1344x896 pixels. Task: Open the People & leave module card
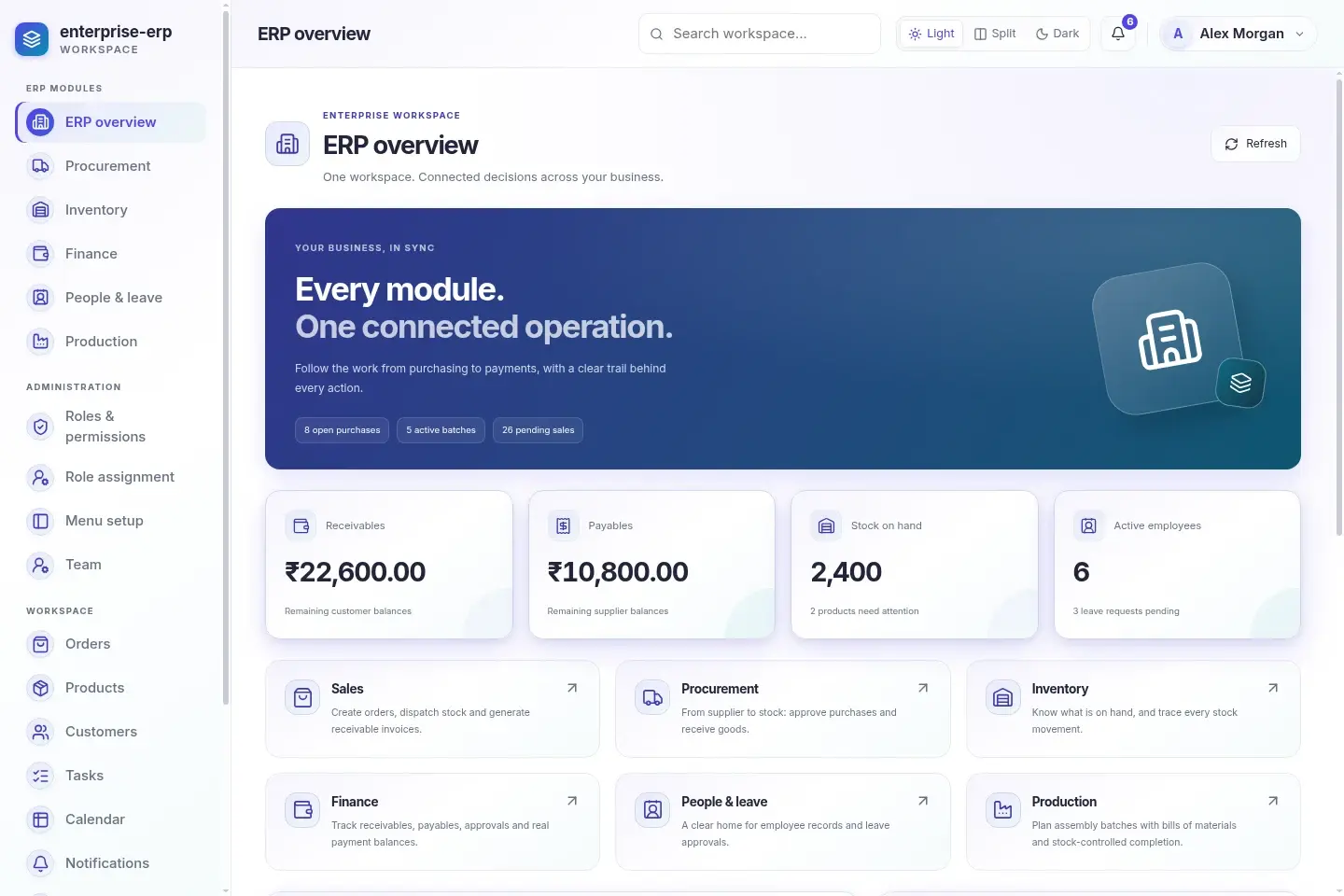pos(782,821)
